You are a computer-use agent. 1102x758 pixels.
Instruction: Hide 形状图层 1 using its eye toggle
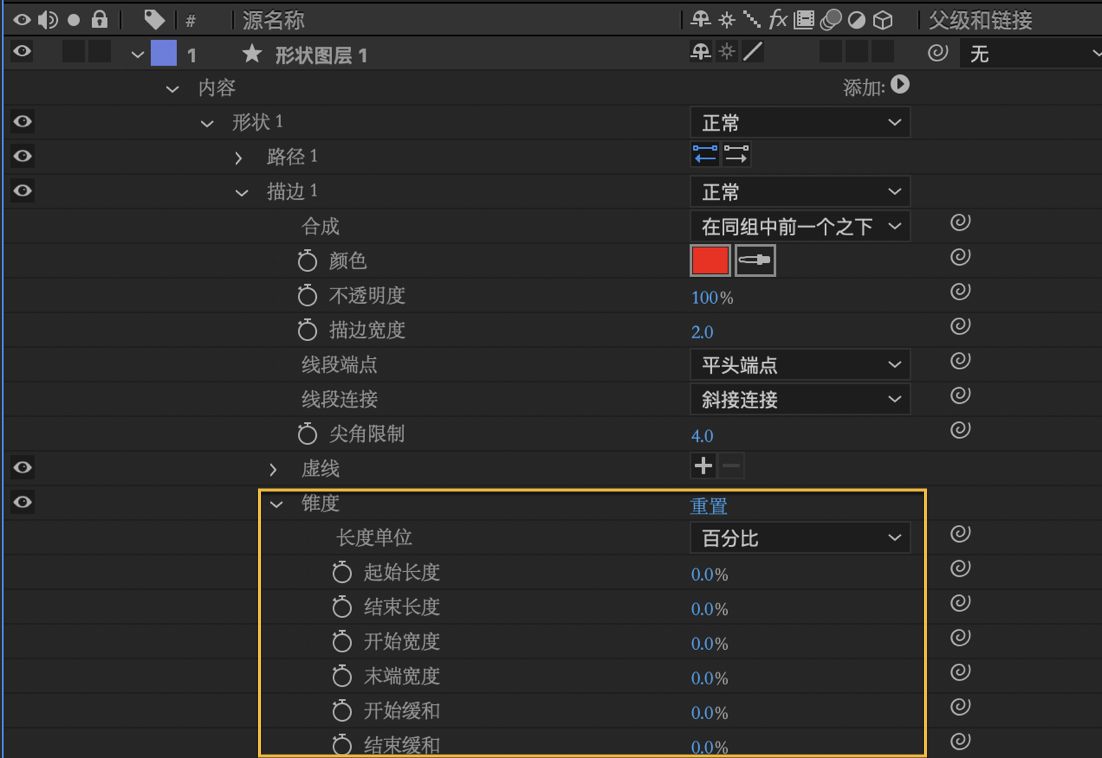click(x=22, y=52)
